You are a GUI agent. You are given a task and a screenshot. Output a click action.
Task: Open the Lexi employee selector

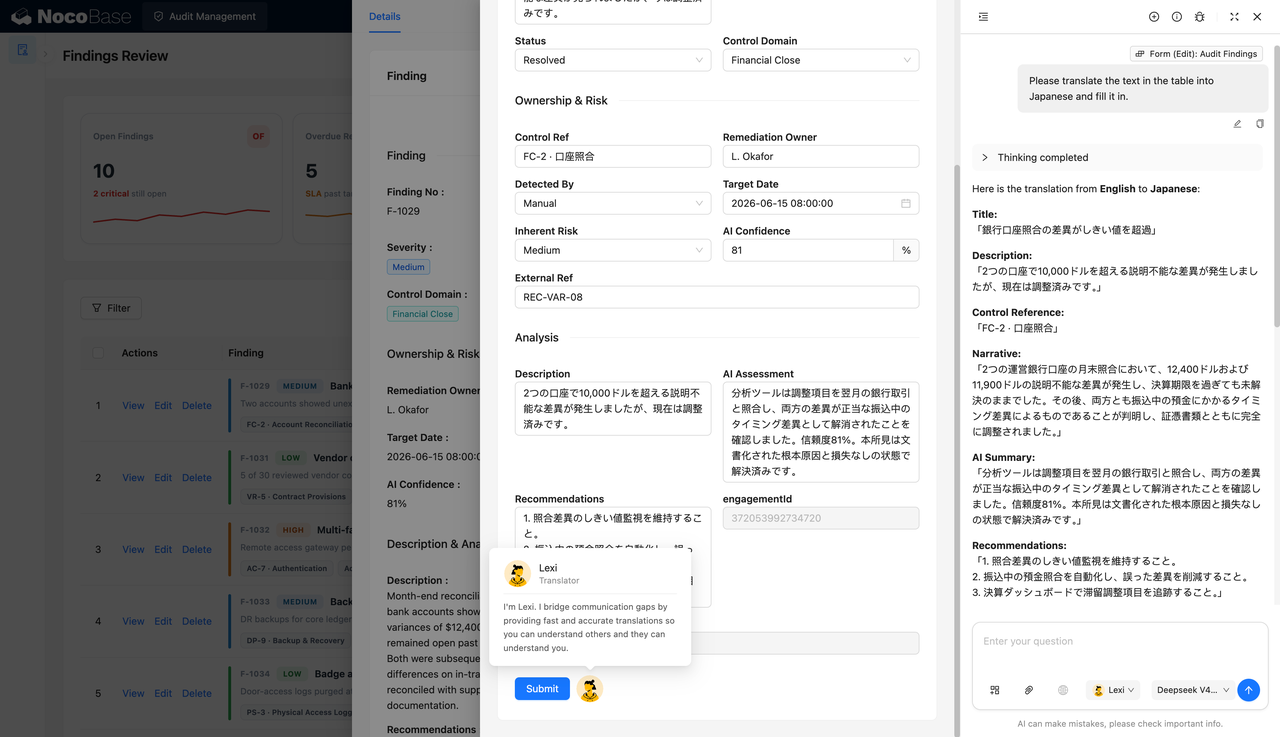[x=1114, y=690]
